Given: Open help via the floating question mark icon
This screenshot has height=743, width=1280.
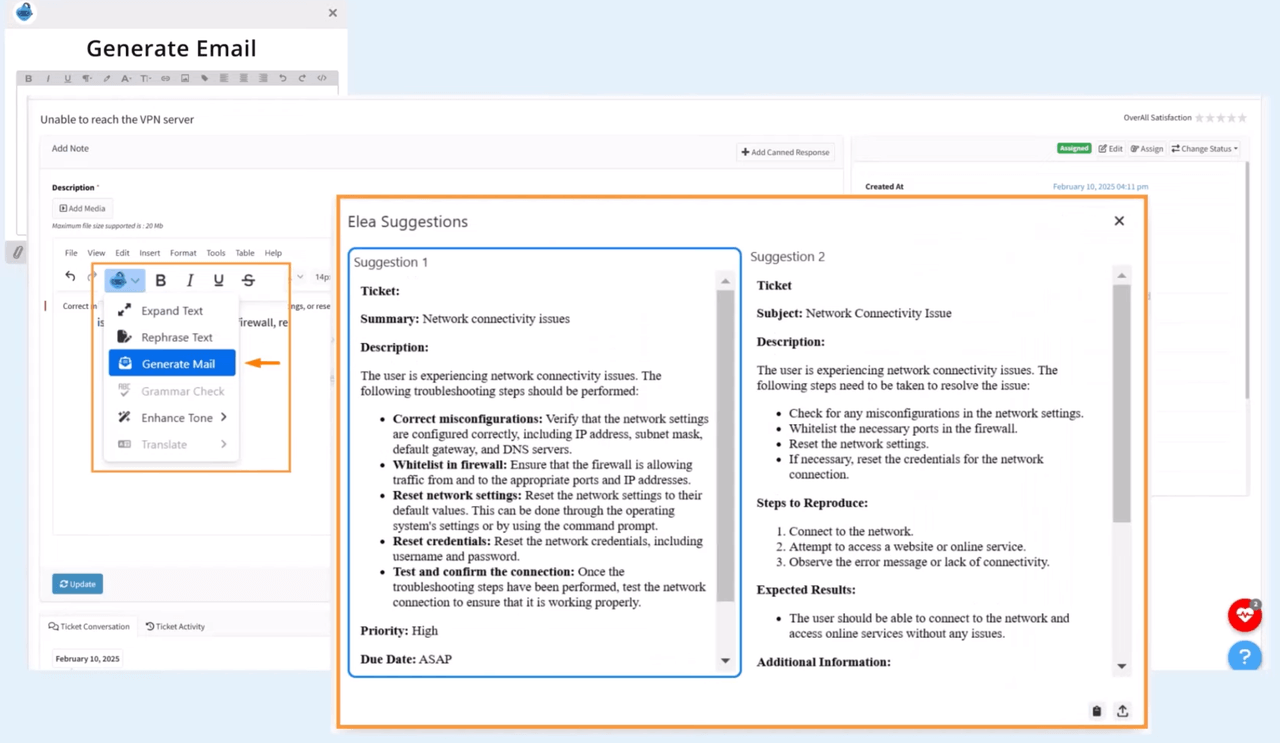Looking at the screenshot, I should (1244, 656).
